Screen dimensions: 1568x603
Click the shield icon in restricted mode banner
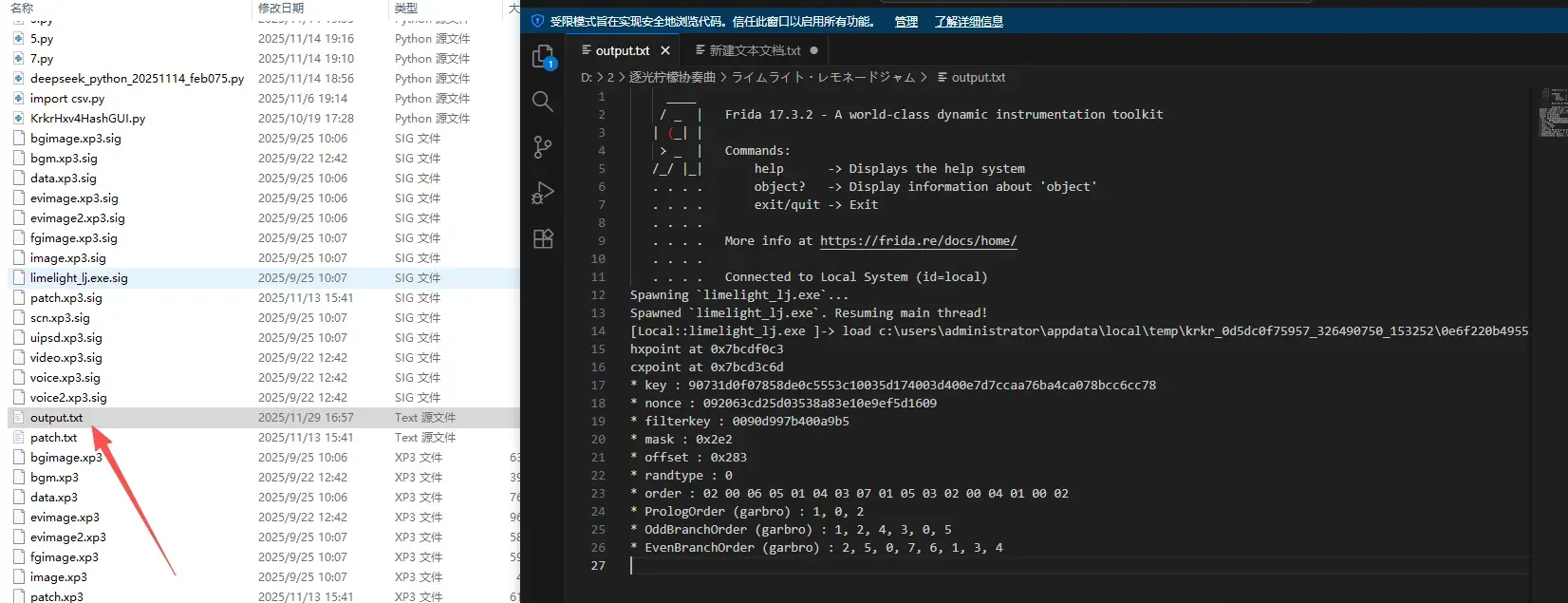click(x=537, y=21)
